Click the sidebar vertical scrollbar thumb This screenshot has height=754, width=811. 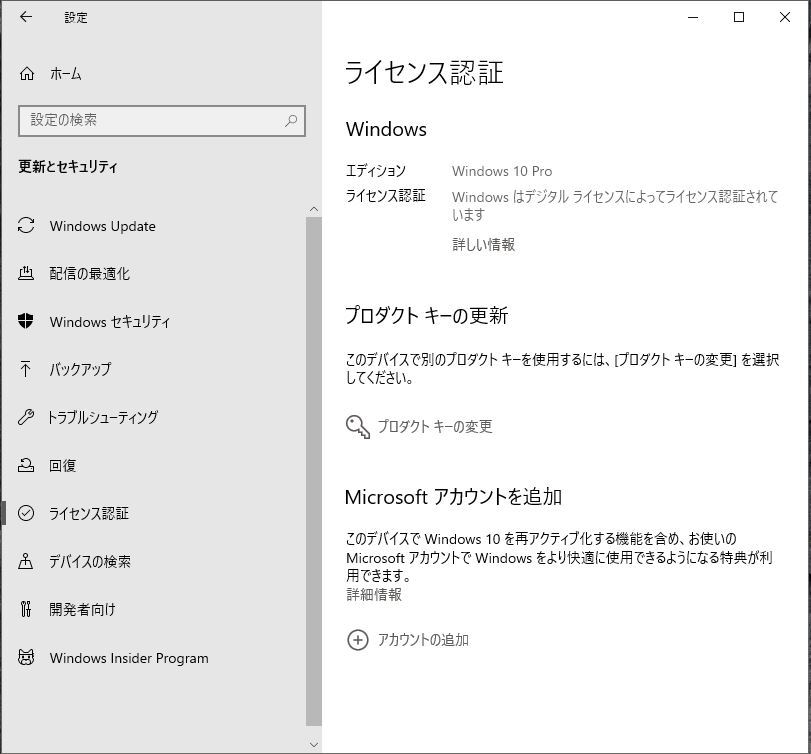tap(313, 471)
